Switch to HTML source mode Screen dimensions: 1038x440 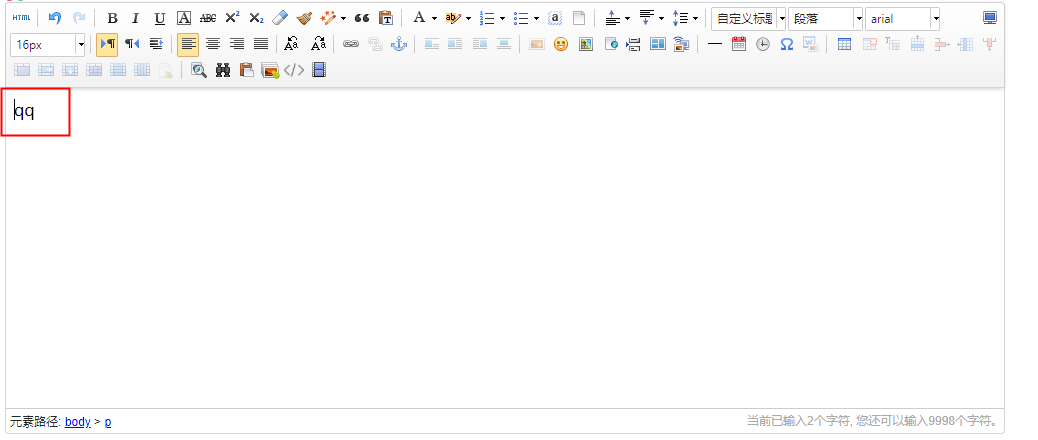pyautogui.click(x=21, y=19)
